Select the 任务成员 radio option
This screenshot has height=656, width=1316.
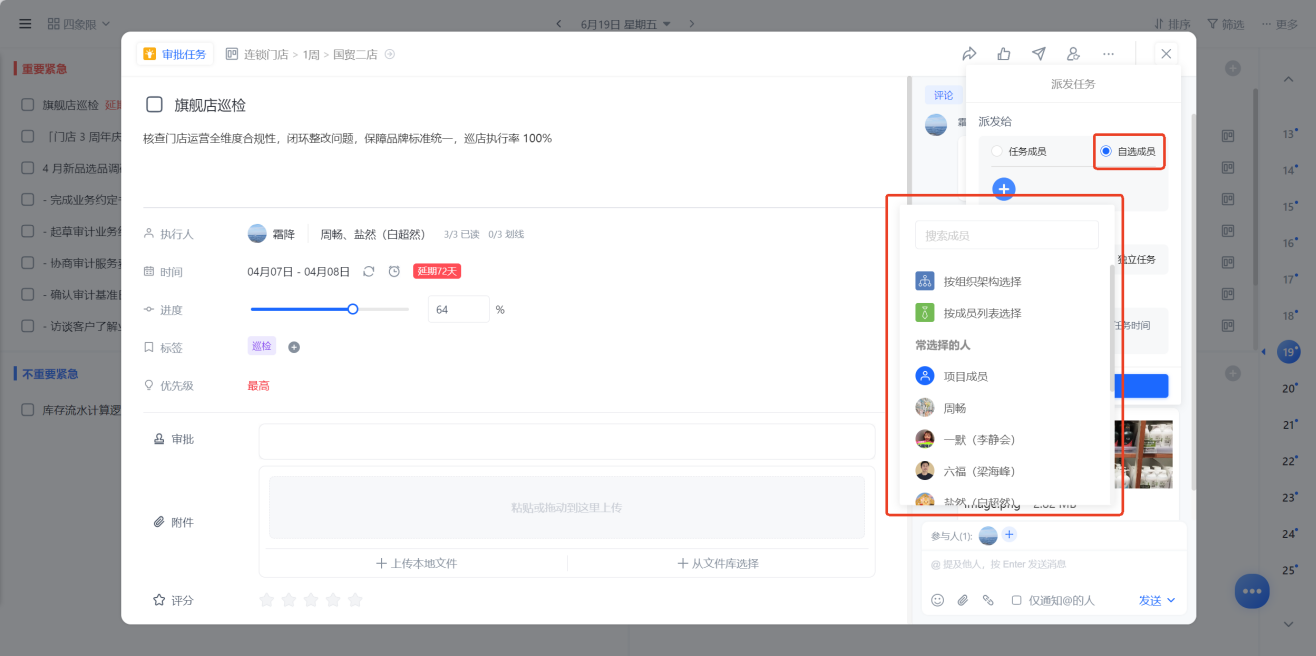pyautogui.click(x=996, y=151)
